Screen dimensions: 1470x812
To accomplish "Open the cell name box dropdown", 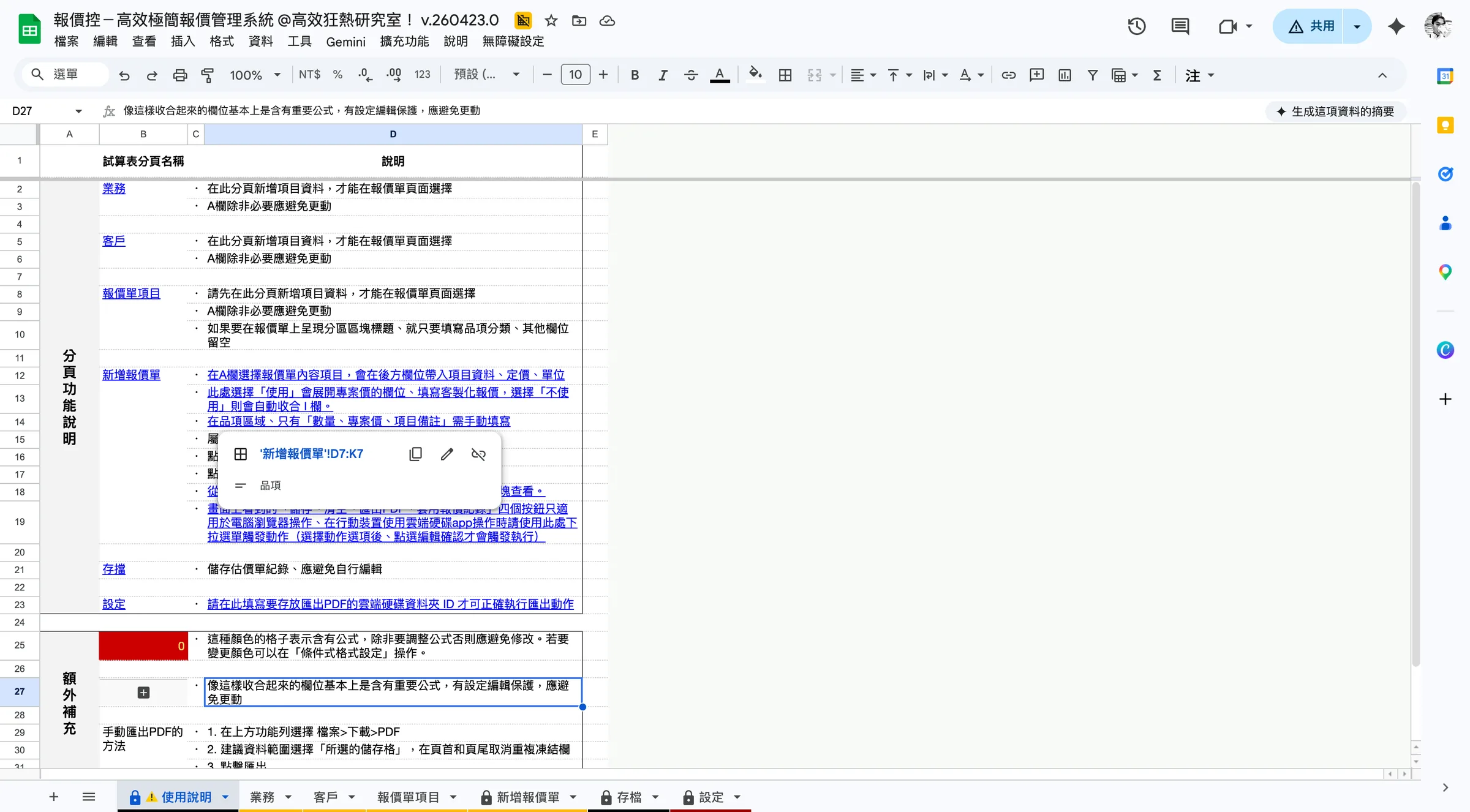I will coord(78,111).
